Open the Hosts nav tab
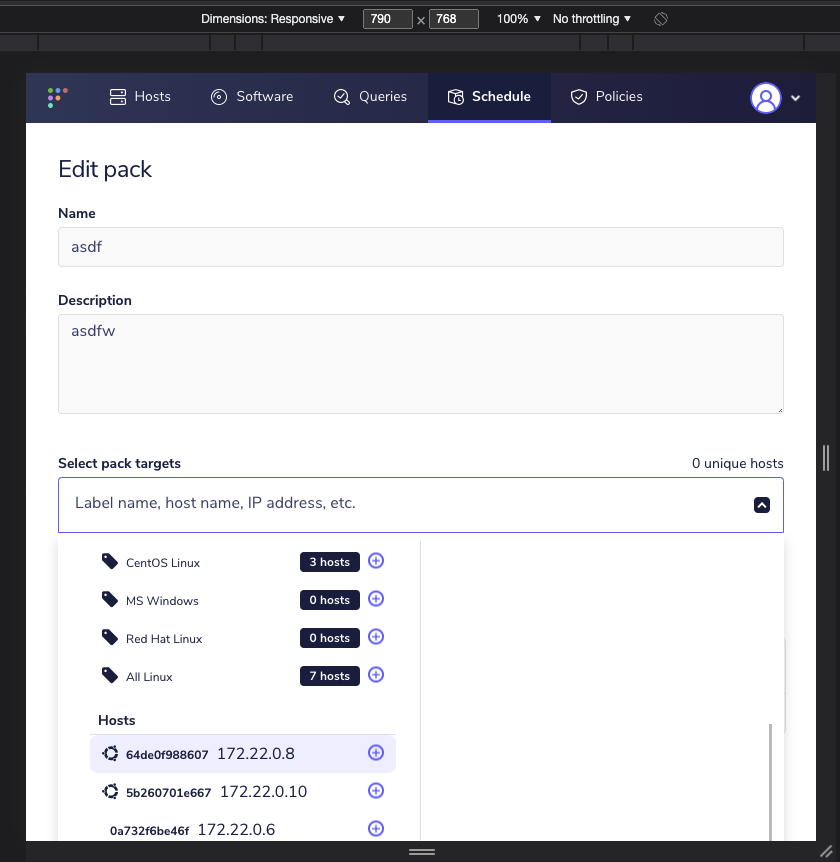Screen dimensions: 840x862 click(x=140, y=97)
